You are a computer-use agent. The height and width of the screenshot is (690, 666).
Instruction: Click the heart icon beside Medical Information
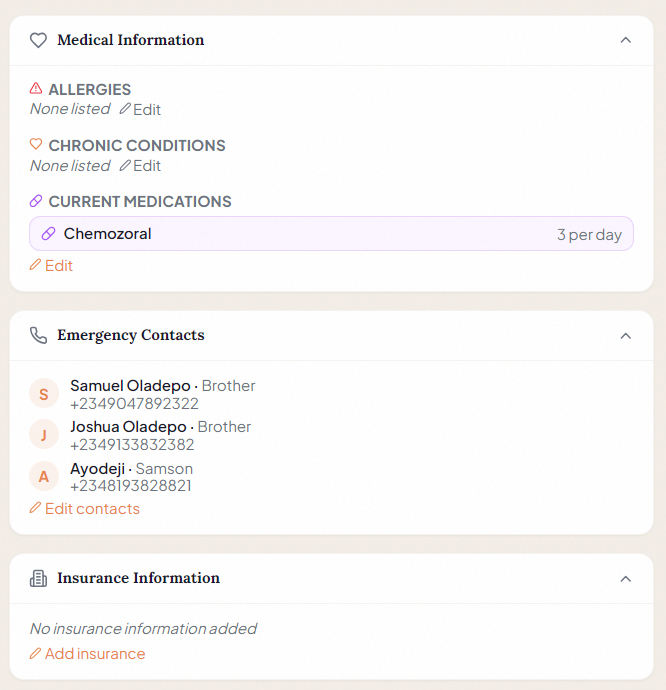(38, 41)
